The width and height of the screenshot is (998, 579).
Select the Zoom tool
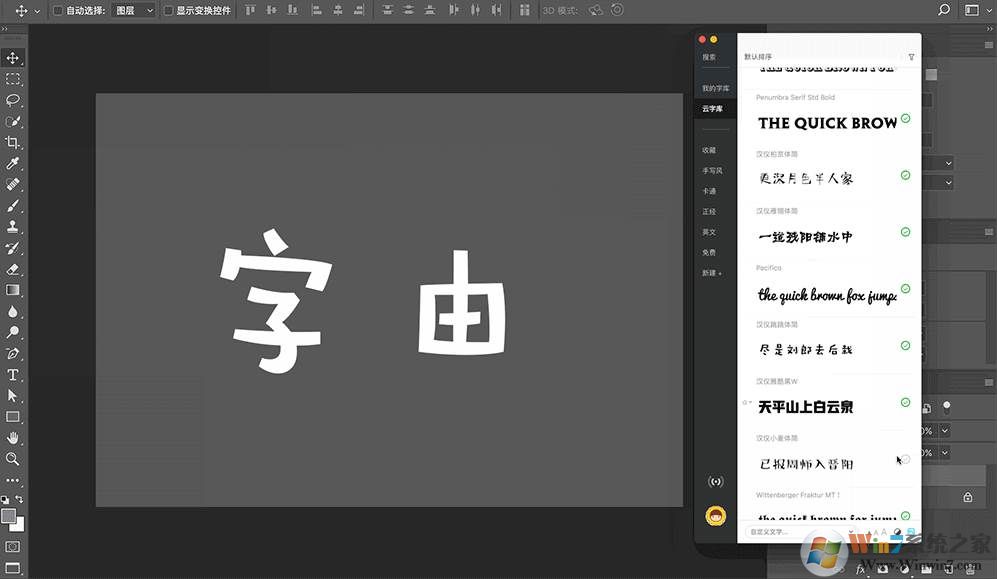(x=13, y=459)
